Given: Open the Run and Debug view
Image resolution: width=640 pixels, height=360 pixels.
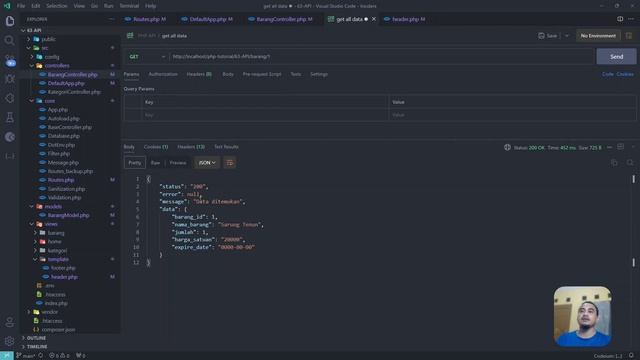Looking at the screenshot, I should (x=10, y=79).
